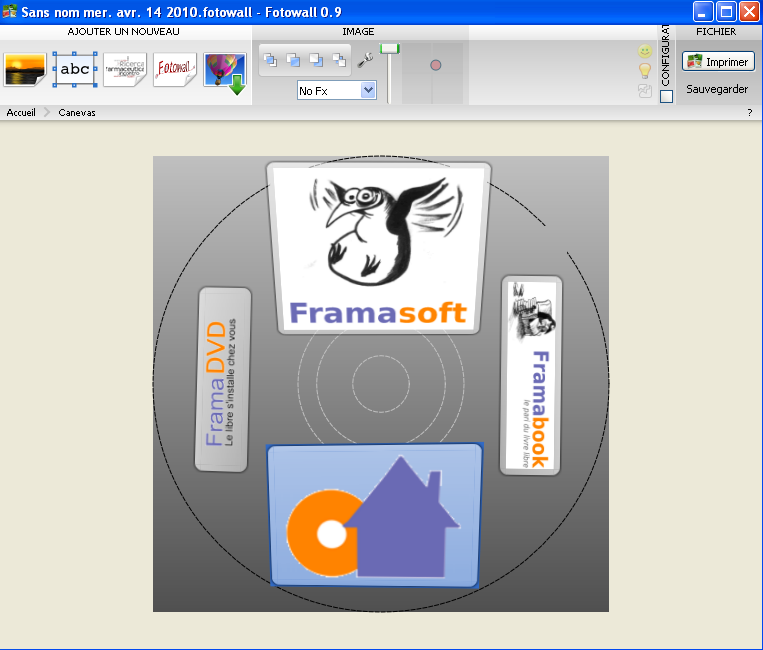Viewport: 763px width, 650px height.
Task: Select Canevas in the breadcrumb
Action: point(77,112)
